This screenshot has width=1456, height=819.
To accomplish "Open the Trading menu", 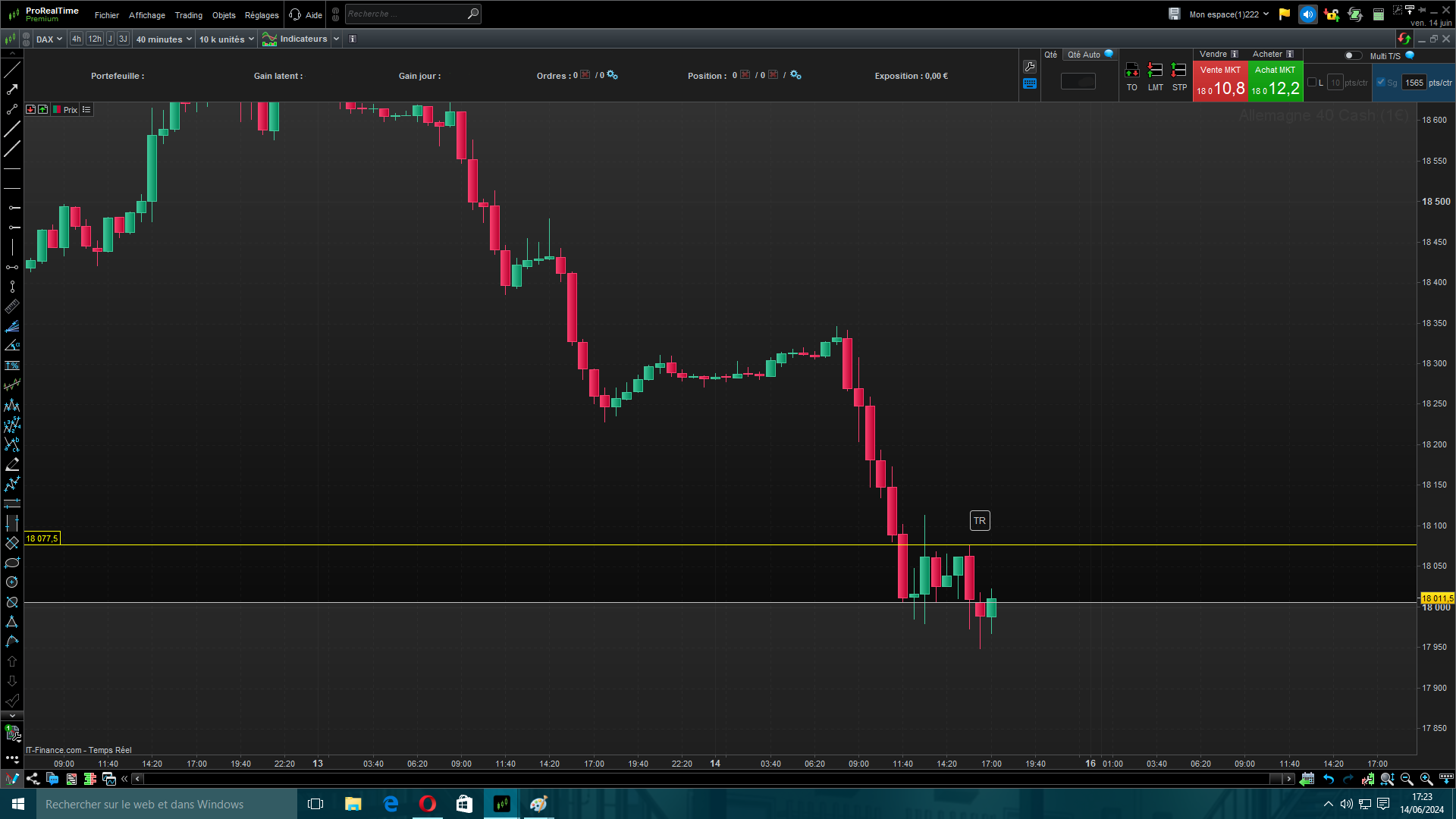I will (188, 15).
